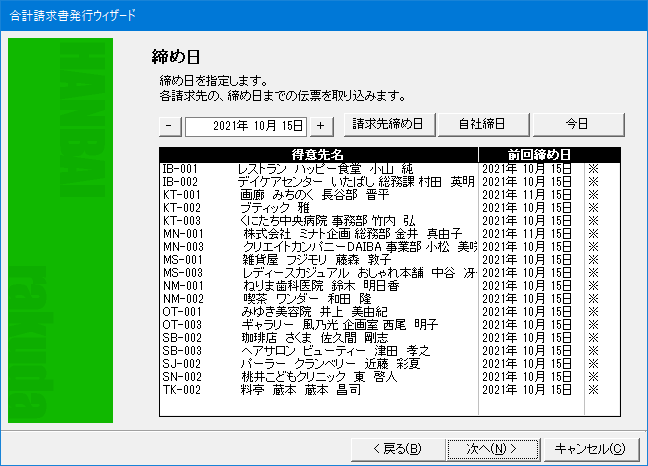Image resolution: width=648 pixels, height=466 pixels.
Task: Select row SB-003 ヘアサロン ビューティー
Action: click(x=390, y=351)
